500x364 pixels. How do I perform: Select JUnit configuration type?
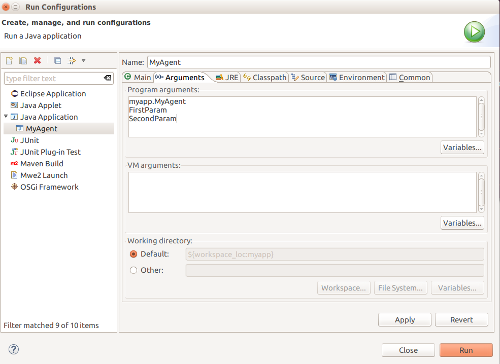25,140
